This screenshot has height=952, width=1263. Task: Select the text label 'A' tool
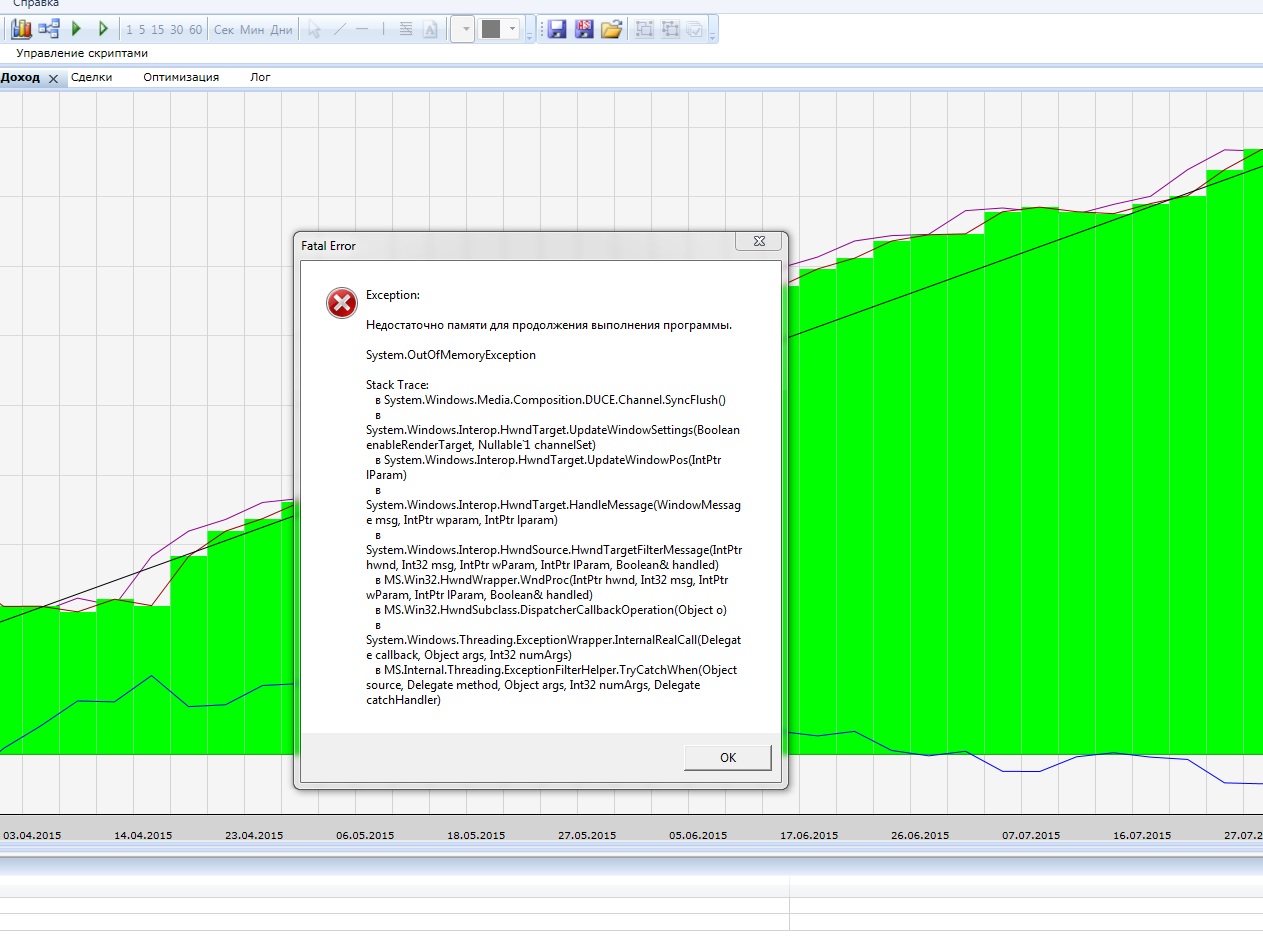pos(430,29)
